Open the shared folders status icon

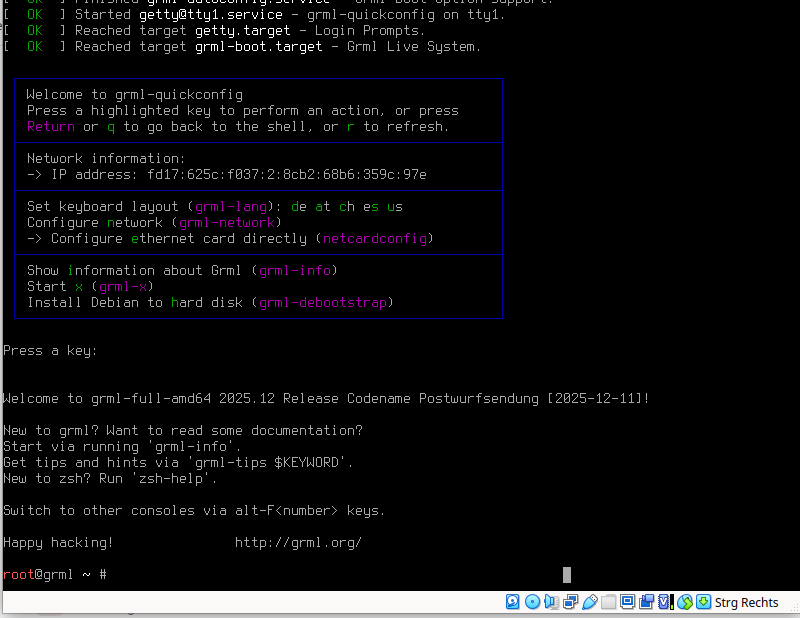click(x=609, y=602)
